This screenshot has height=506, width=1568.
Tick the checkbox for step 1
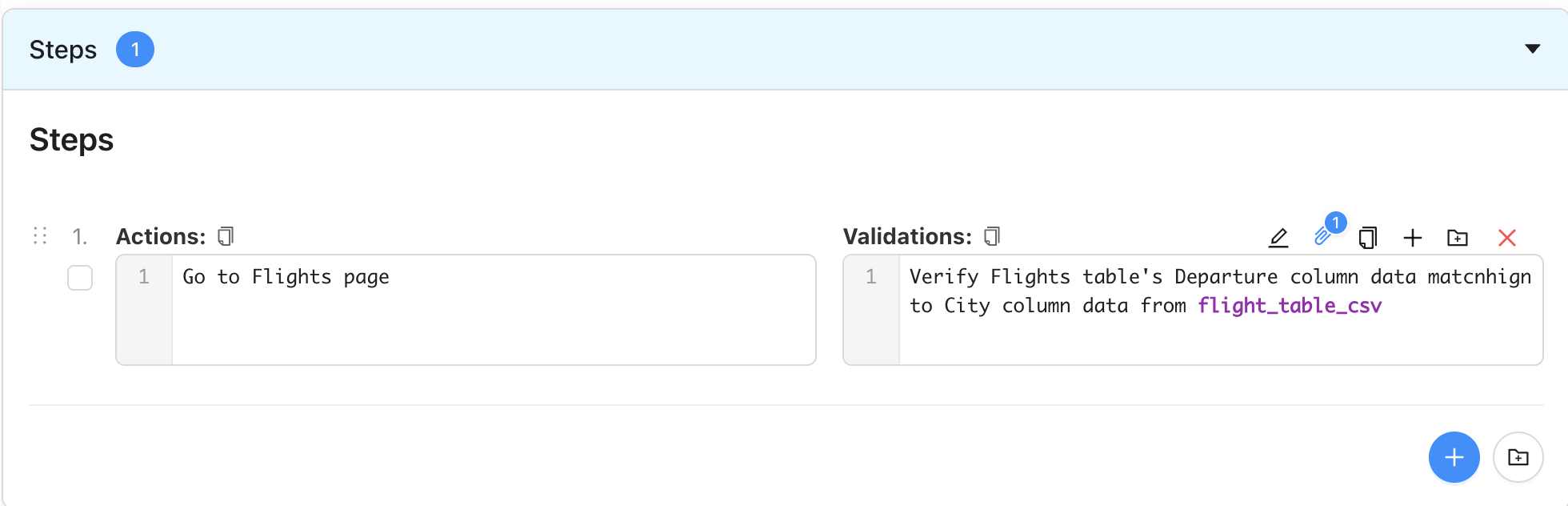80,278
